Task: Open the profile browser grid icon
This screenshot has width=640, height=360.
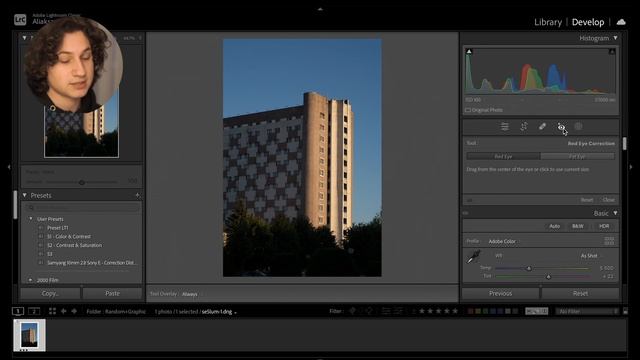Action: [609, 241]
